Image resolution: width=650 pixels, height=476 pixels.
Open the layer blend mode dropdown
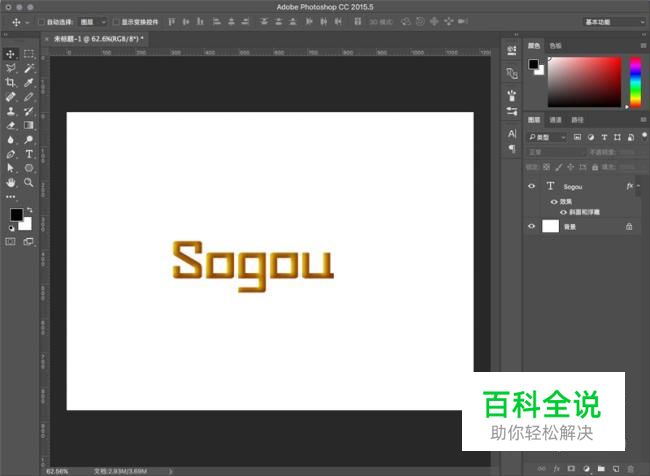(x=556, y=152)
